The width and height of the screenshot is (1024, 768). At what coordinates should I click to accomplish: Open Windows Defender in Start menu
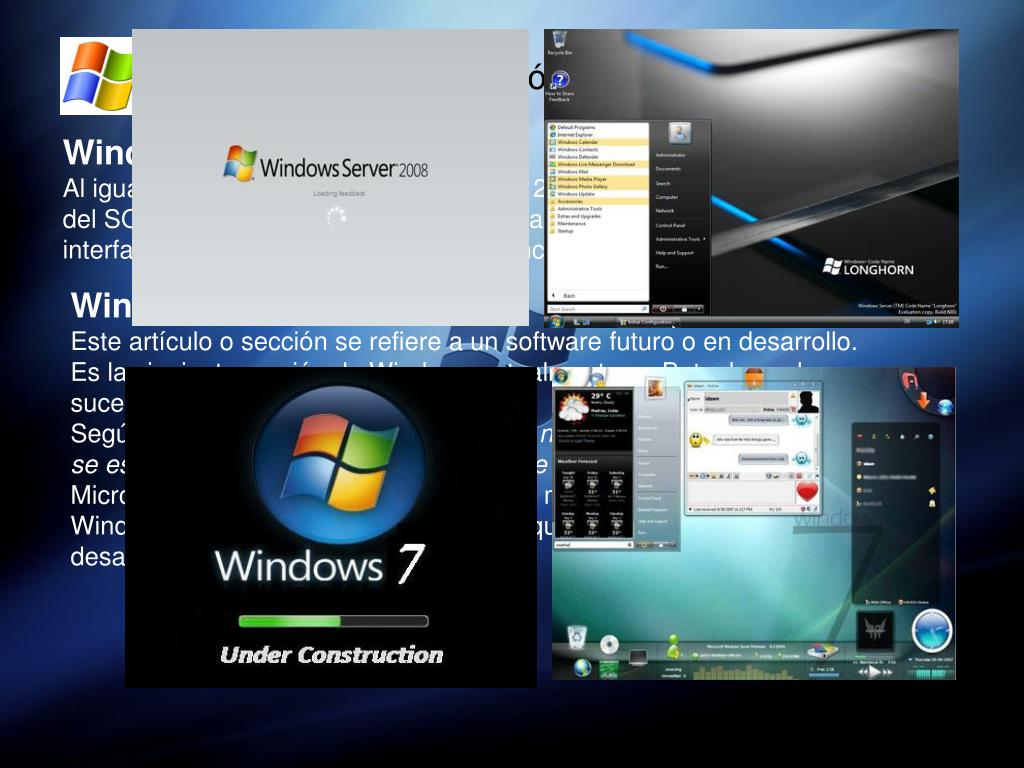point(599,157)
